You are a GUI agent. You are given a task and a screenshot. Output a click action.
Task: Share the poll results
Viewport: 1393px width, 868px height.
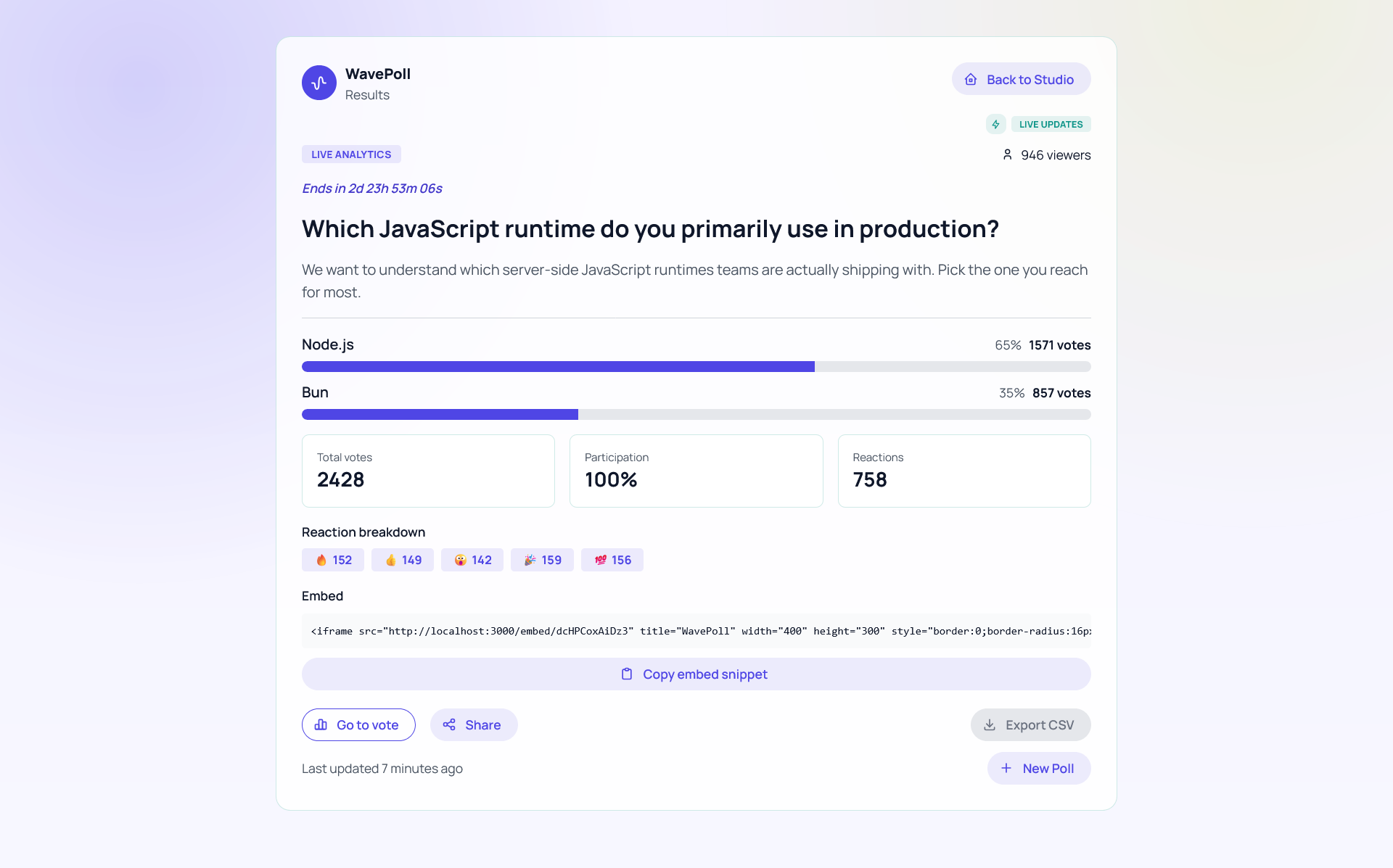[x=473, y=725]
